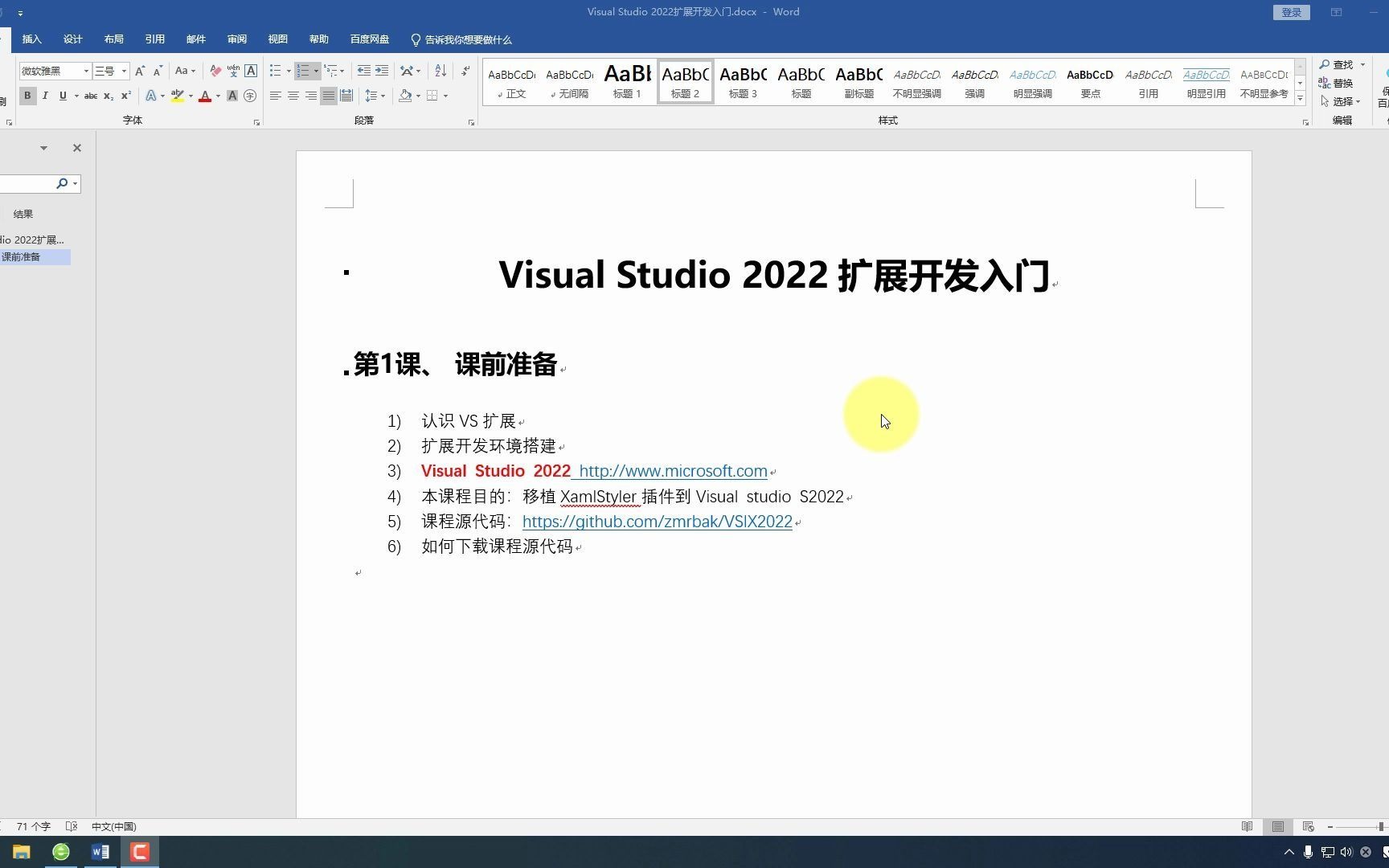Justify paragraph text
The image size is (1389, 868).
[x=329, y=96]
